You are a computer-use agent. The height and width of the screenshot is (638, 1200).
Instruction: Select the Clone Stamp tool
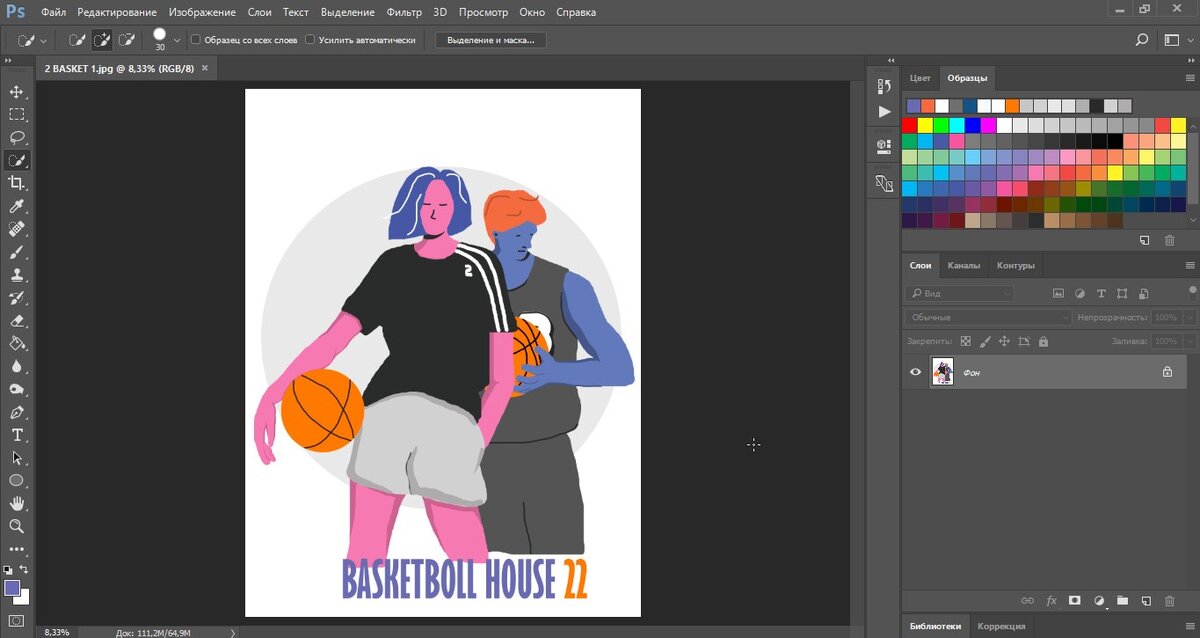(x=17, y=275)
